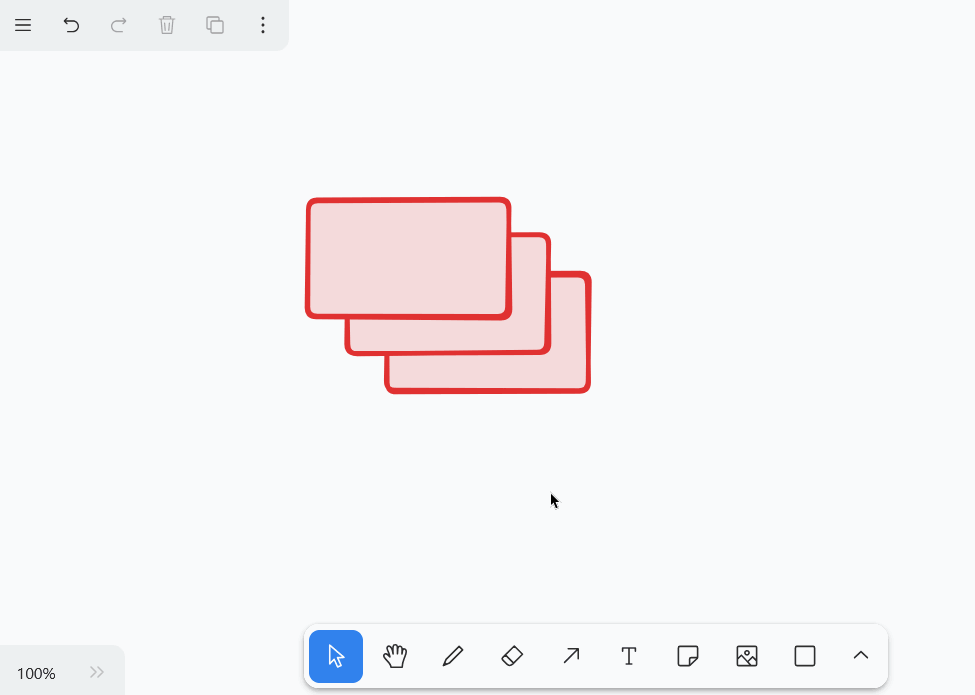
Task: Duplicate selection with the copy icon
Action: 215,25
